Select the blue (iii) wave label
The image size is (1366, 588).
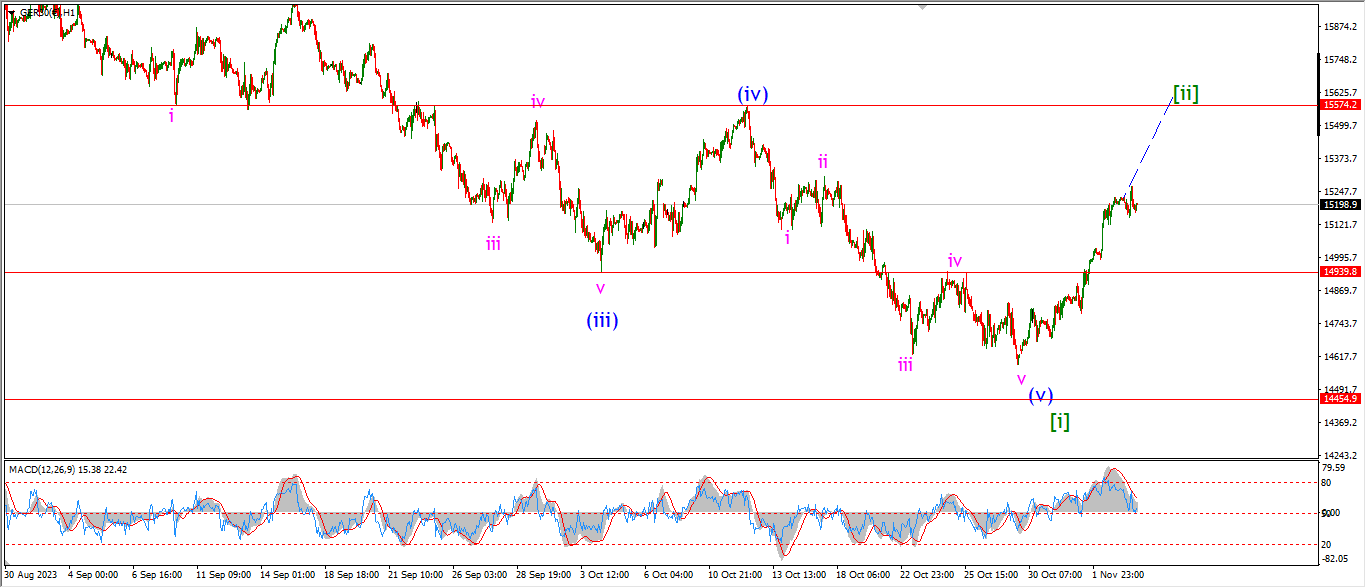pos(601,320)
